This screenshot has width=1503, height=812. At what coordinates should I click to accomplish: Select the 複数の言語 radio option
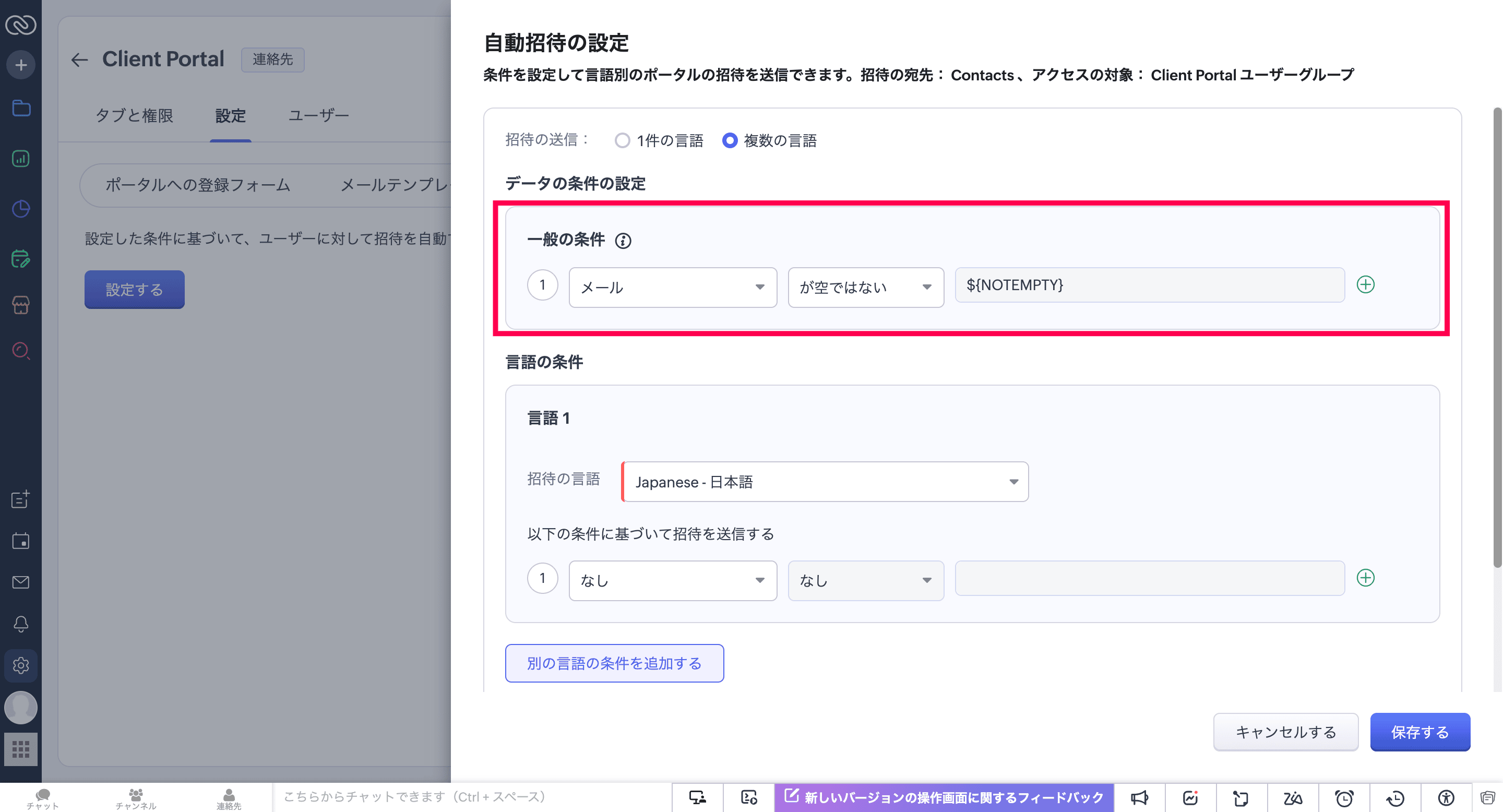tap(730, 140)
